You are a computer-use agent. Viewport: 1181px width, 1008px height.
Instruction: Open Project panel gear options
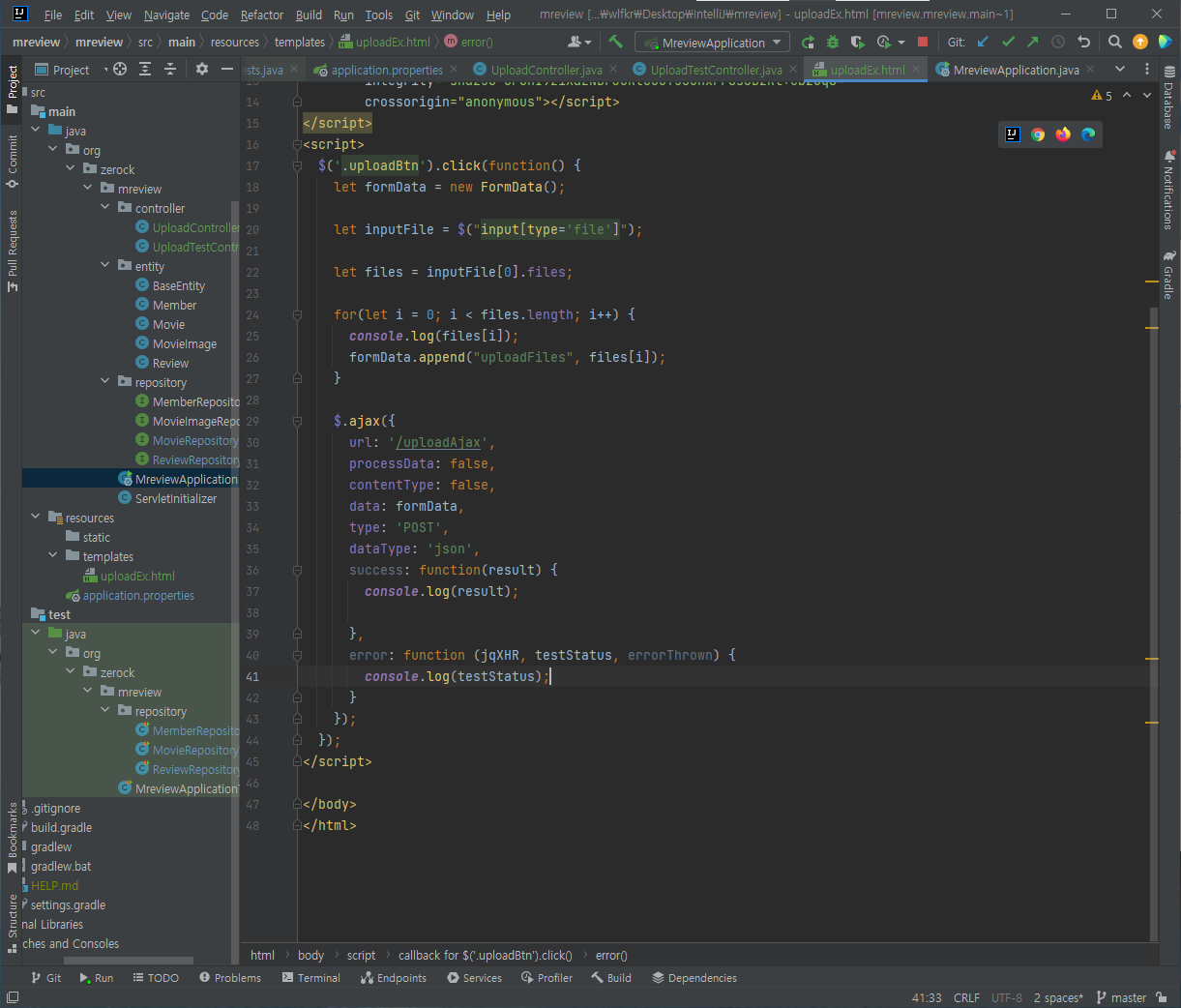point(201,69)
